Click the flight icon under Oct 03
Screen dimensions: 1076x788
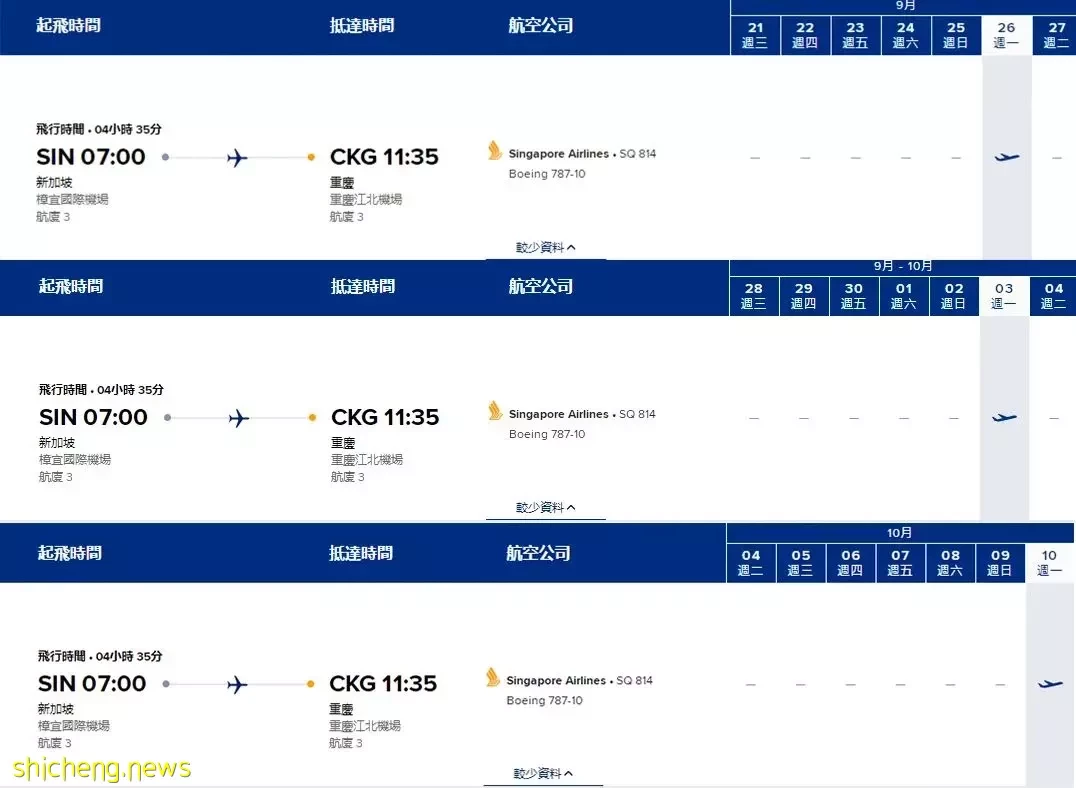click(x=1004, y=417)
